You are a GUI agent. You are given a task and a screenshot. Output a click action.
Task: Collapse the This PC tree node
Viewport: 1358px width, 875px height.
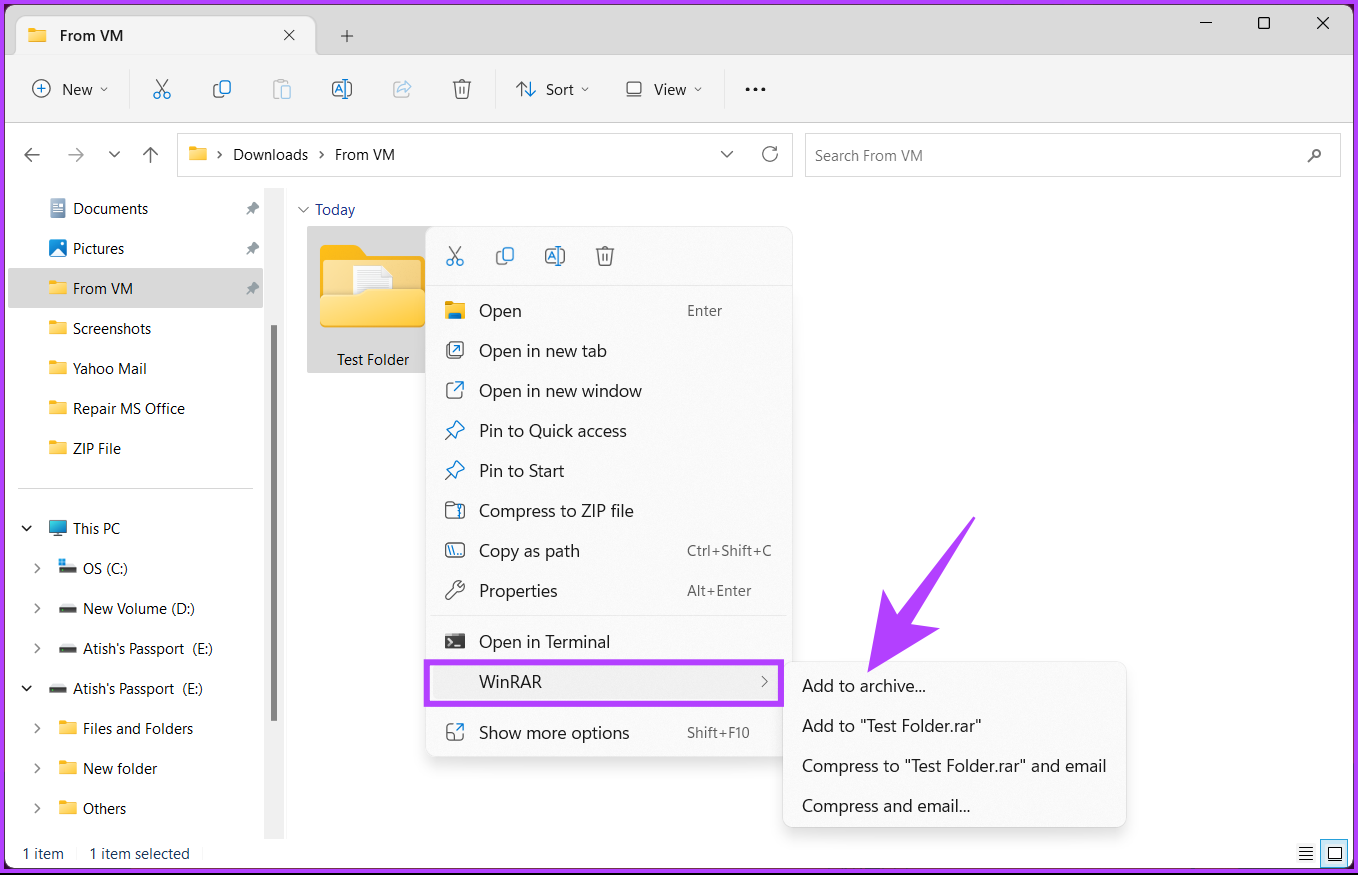pyautogui.click(x=27, y=528)
